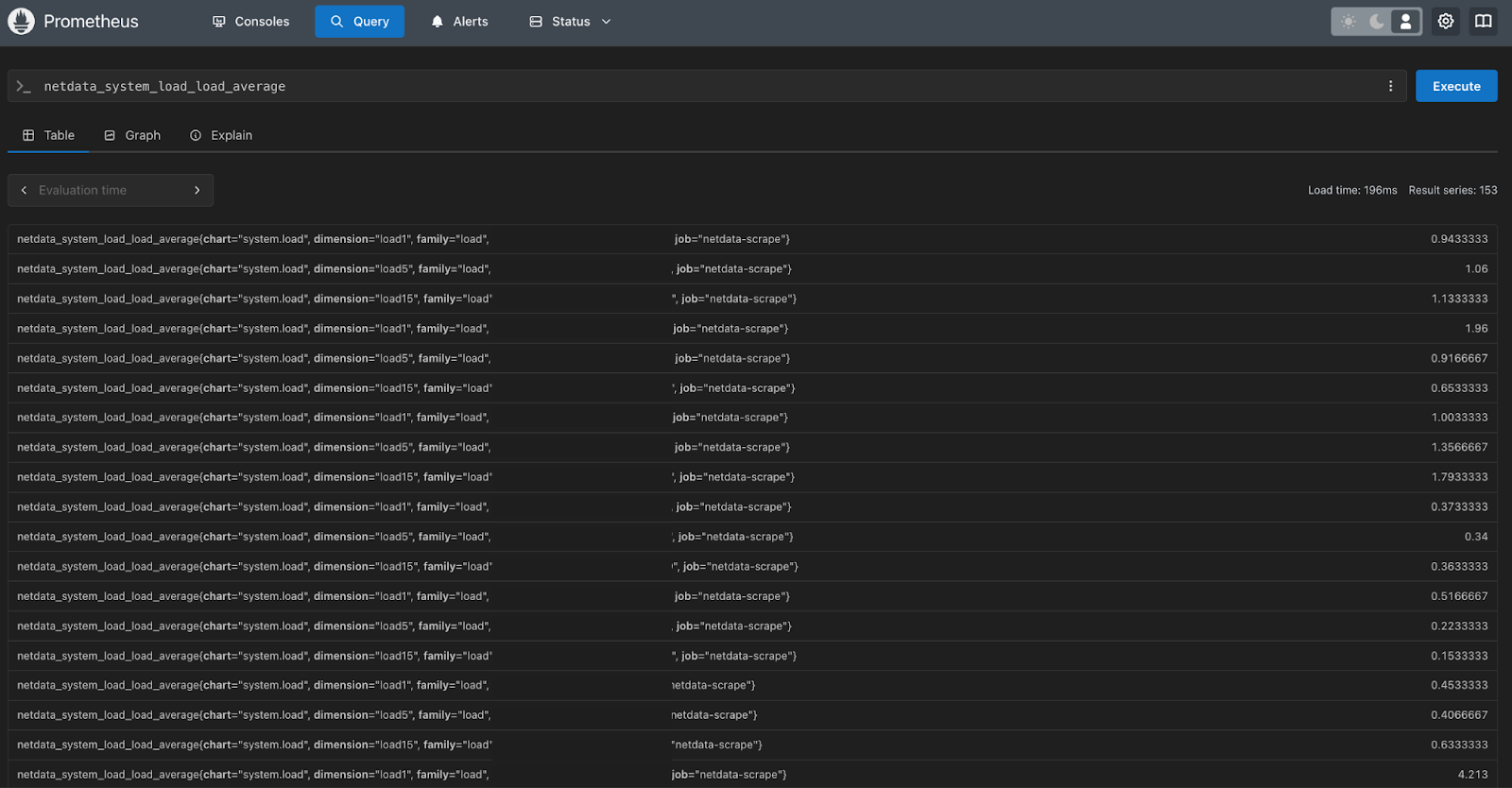Select the value 0.2233333
The width and height of the screenshot is (1512, 788).
click(x=1459, y=626)
